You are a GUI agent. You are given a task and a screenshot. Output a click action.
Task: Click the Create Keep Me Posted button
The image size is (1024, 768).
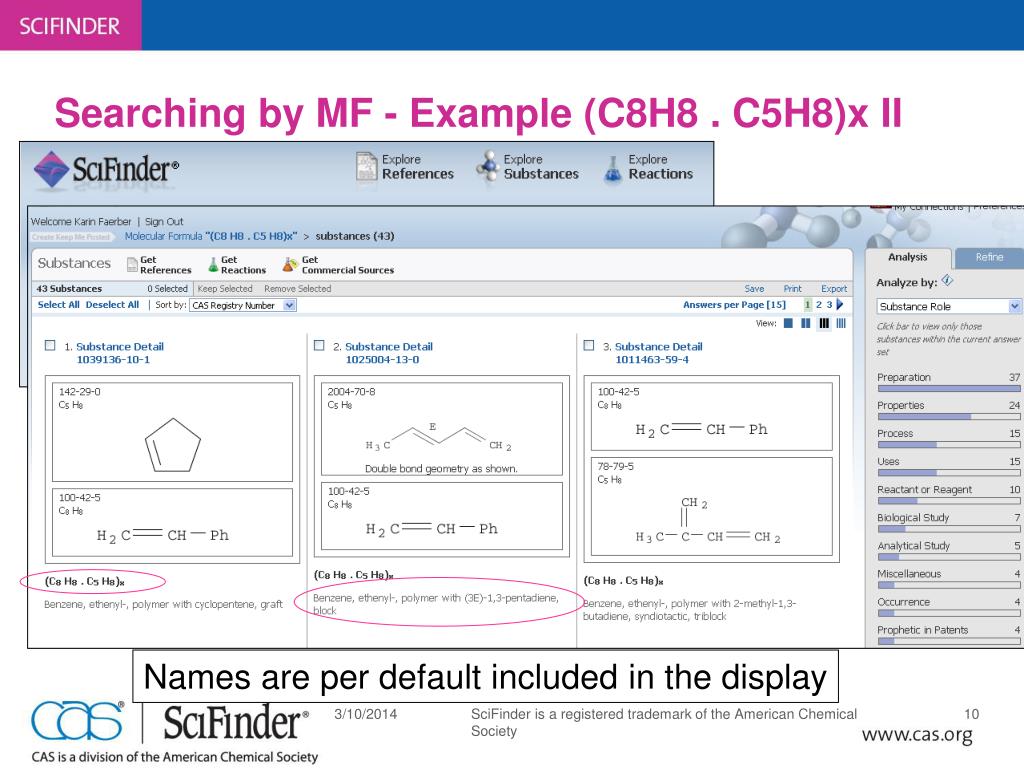pyautogui.click(x=71, y=237)
